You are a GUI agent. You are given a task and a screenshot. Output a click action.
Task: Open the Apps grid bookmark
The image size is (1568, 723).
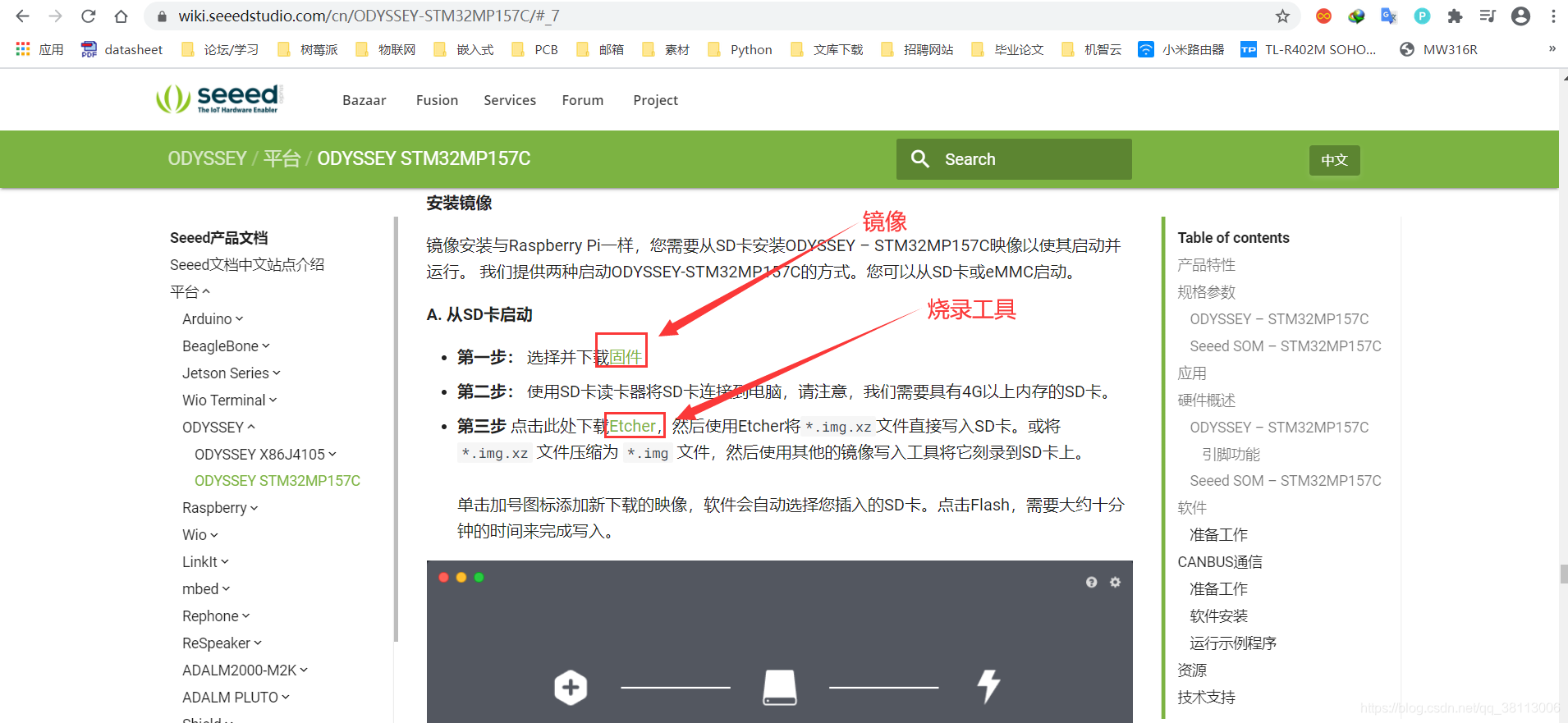tap(39, 49)
